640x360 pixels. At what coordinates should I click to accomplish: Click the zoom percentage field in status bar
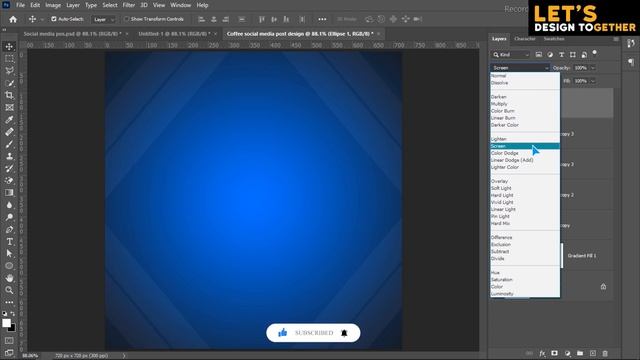click(x=30, y=356)
